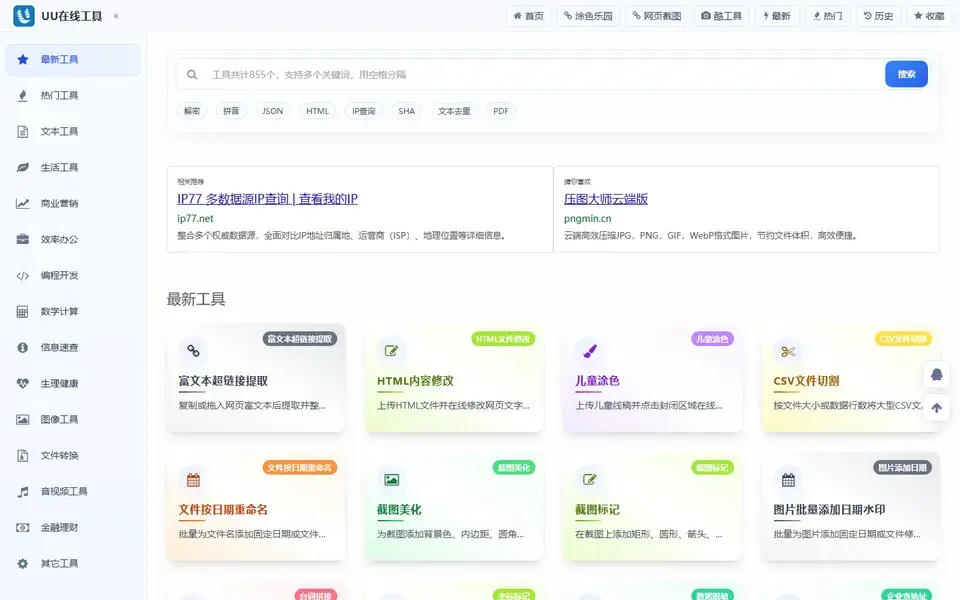Screen dimensions: 960x600
Task: Select the SHA keyword tag
Action: 407,111
